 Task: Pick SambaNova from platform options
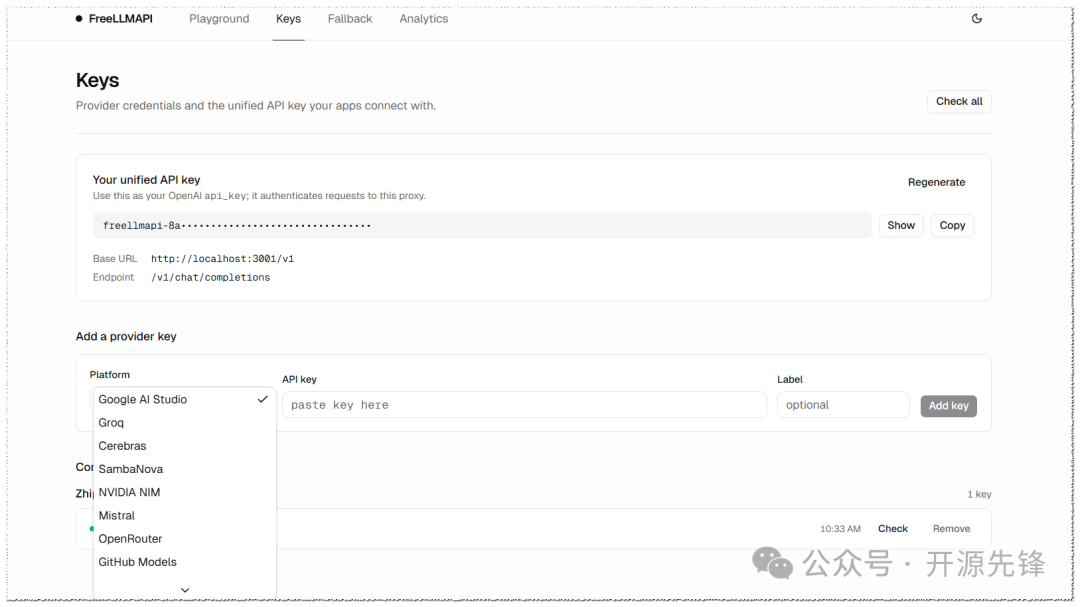coord(185,469)
